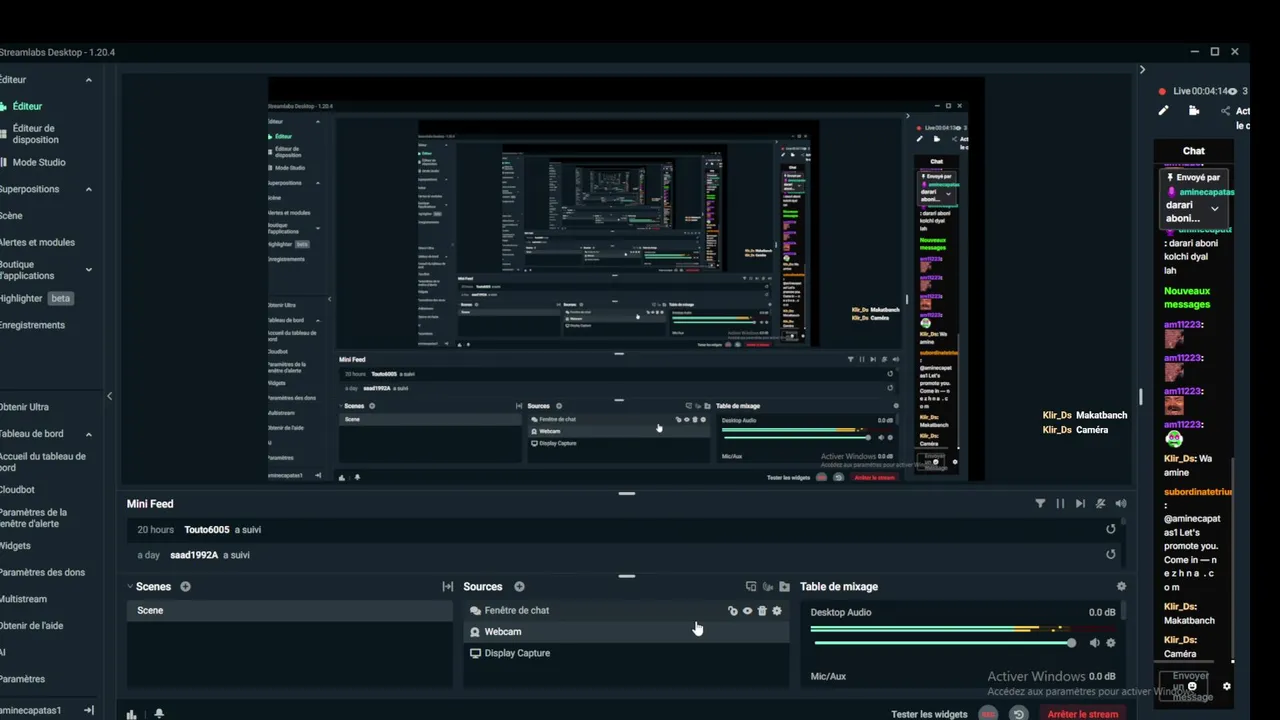
Task: Pause the Mini Feed alert queue
Action: (x=1060, y=504)
